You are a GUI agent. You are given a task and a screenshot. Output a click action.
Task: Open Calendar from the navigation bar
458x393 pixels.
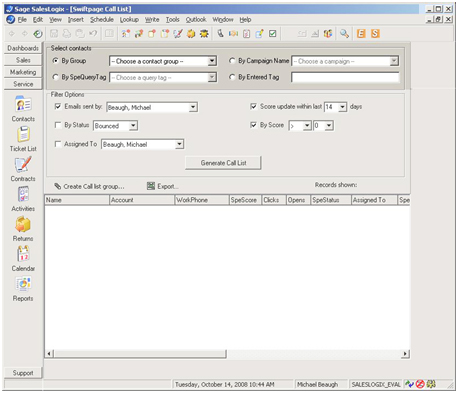pyautogui.click(x=23, y=259)
